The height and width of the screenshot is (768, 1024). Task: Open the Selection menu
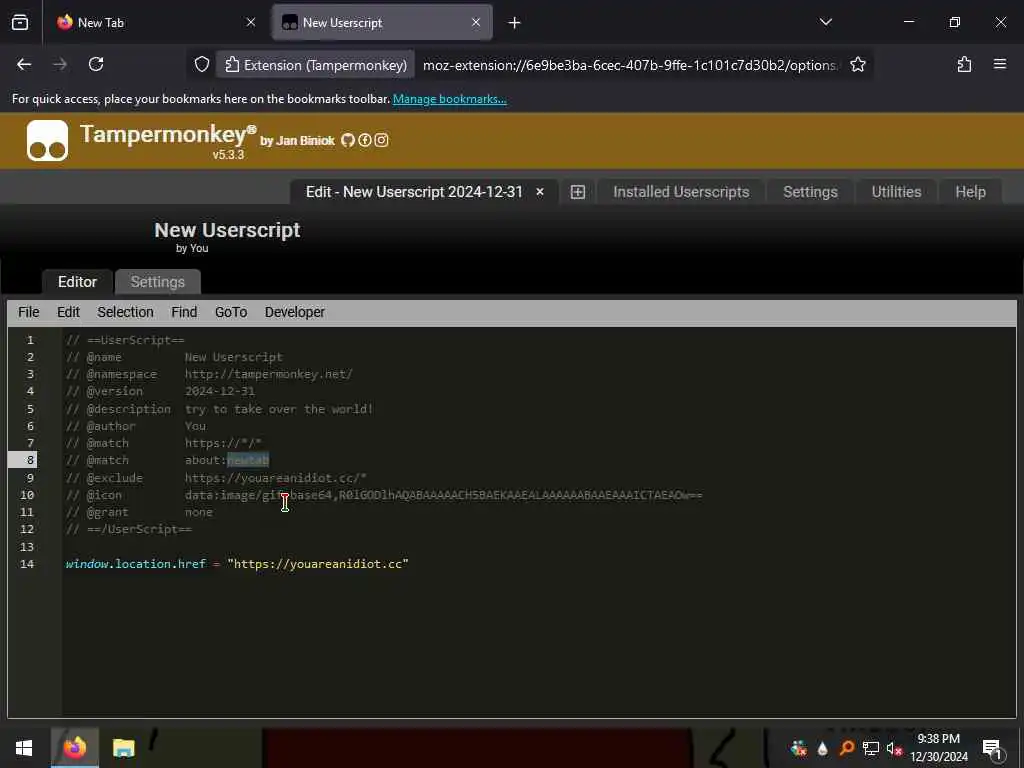(x=125, y=312)
